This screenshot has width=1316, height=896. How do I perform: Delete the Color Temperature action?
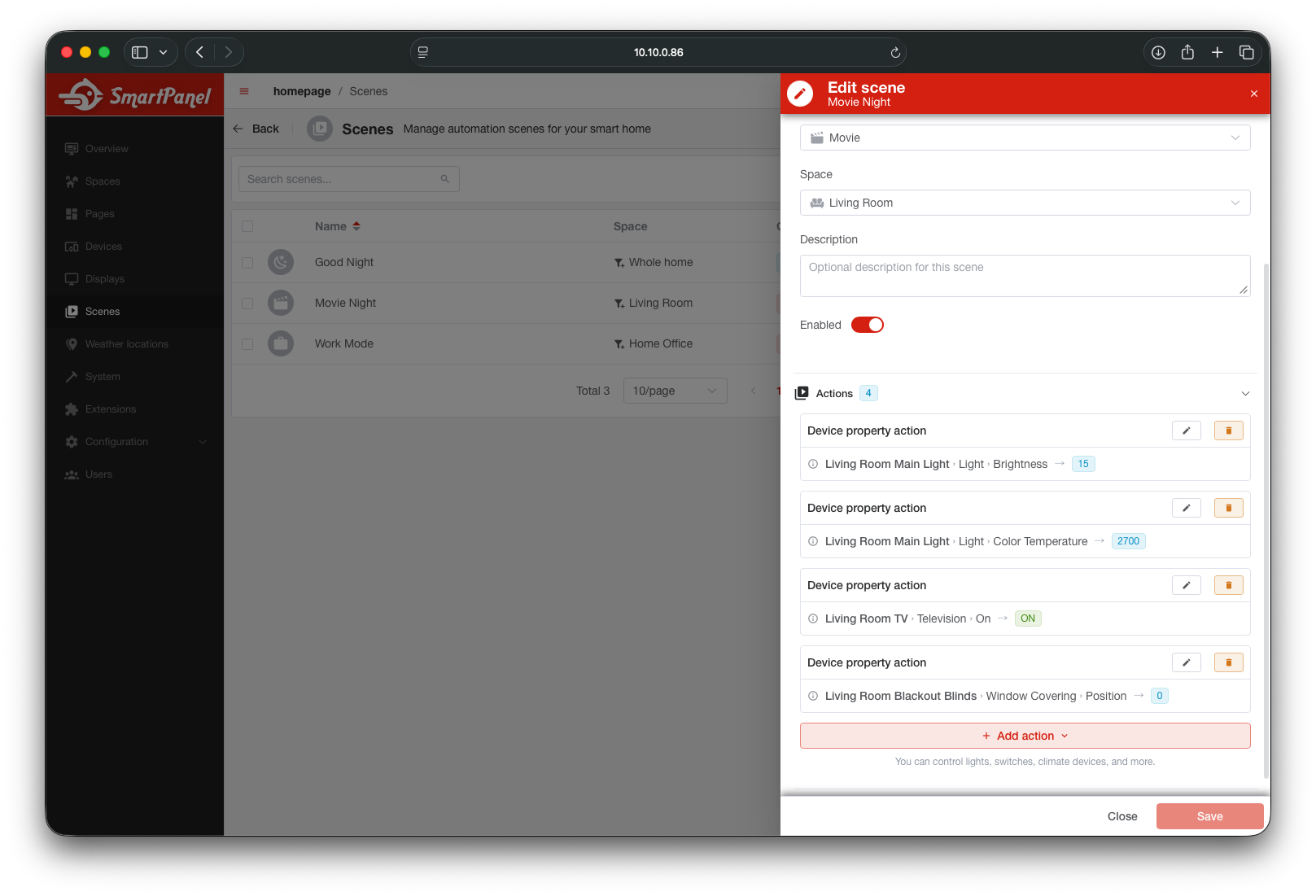(x=1228, y=508)
